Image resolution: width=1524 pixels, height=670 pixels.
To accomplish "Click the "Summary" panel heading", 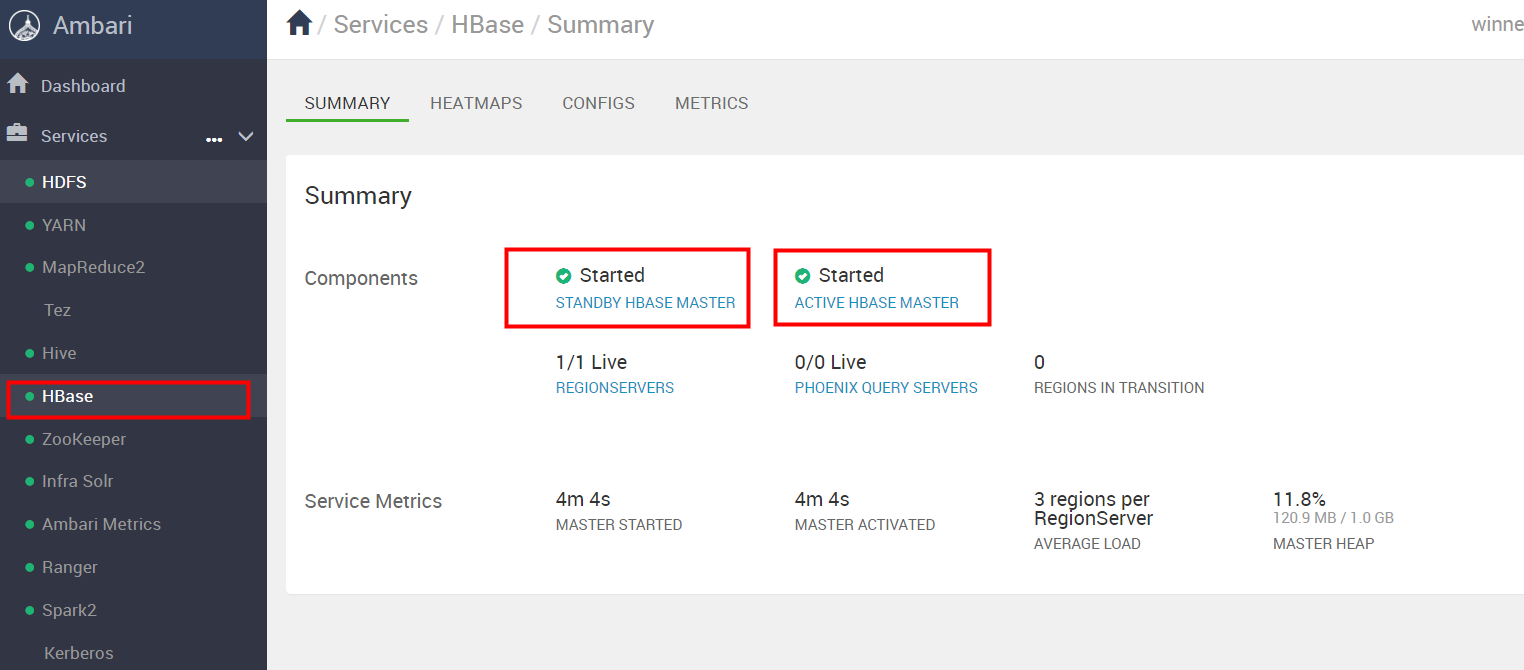I will [358, 196].
